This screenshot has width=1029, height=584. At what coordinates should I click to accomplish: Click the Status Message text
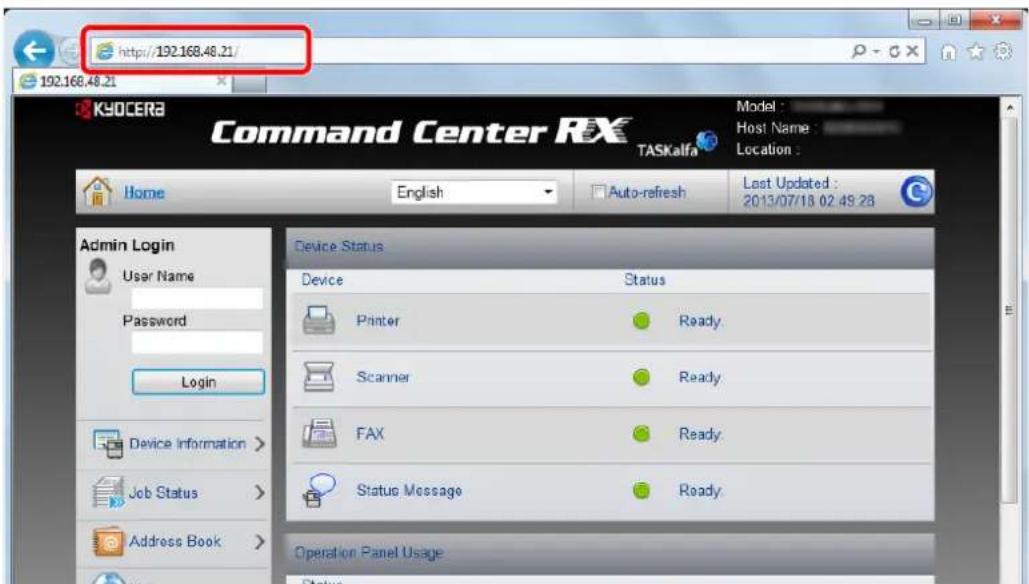[409, 490]
